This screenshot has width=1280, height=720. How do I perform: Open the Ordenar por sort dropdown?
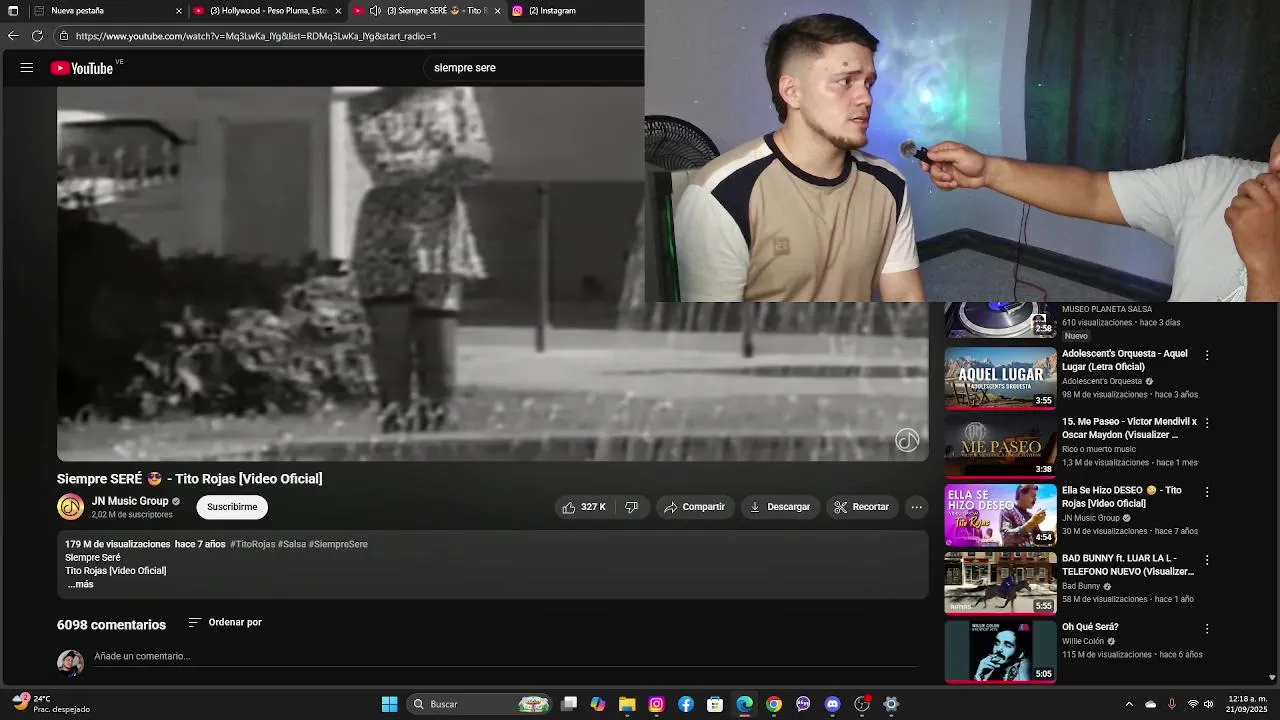coord(225,622)
